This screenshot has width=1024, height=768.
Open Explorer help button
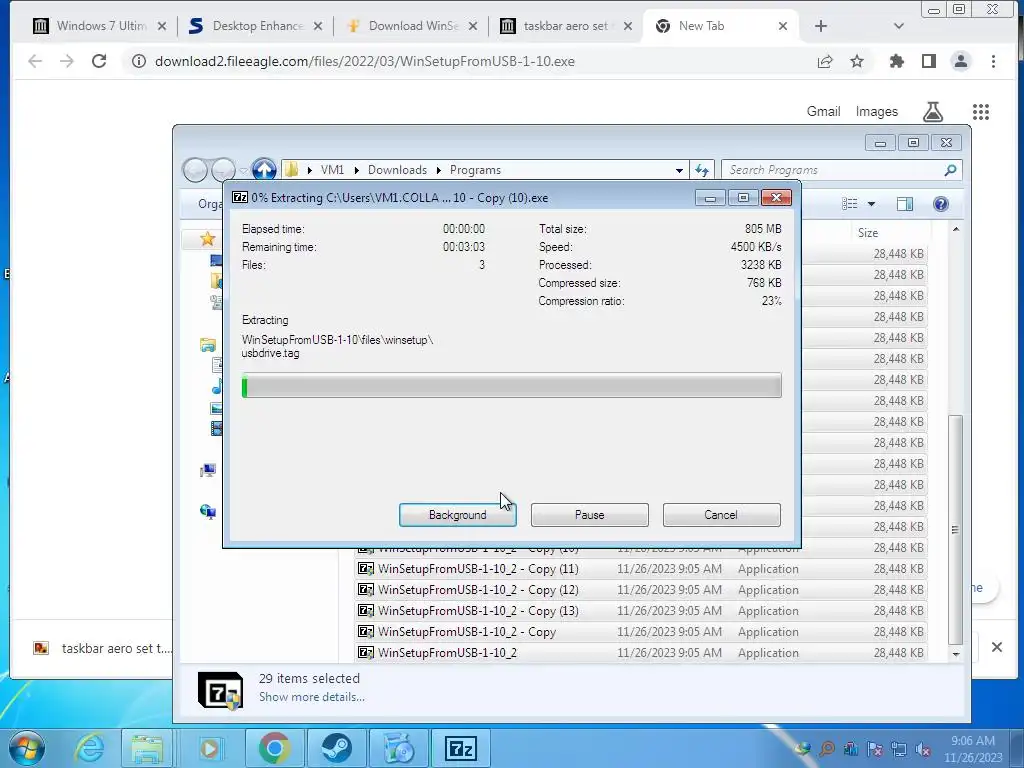(940, 204)
